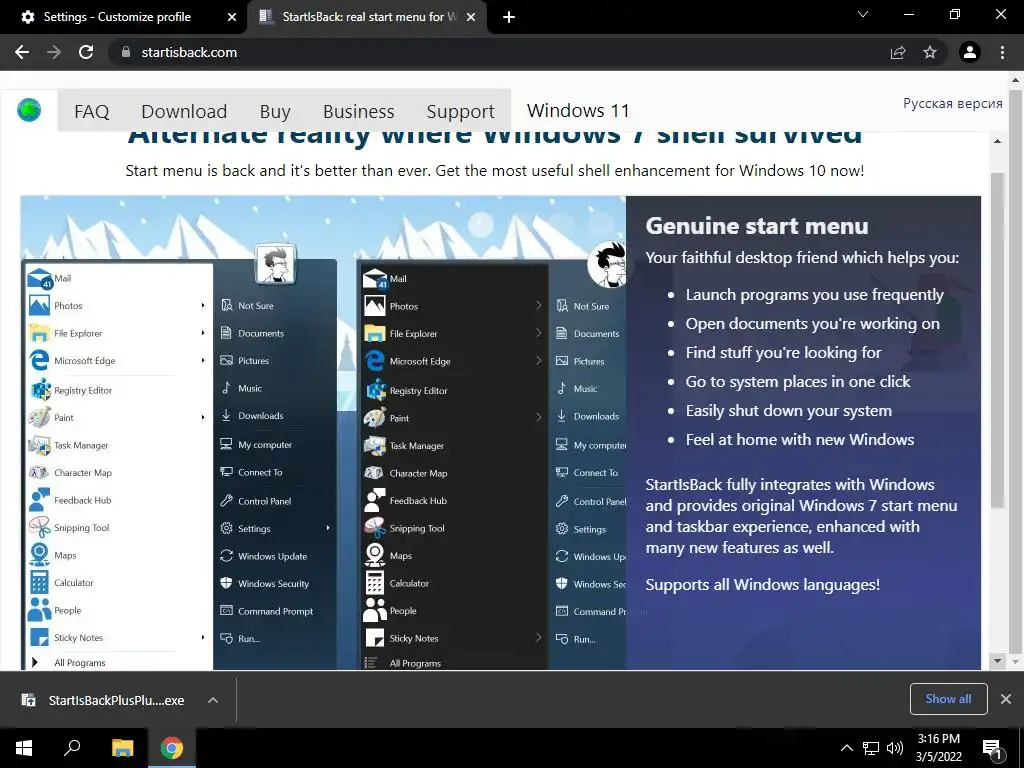Open the volume tray icon
The image size is (1024, 768).
pos(895,748)
